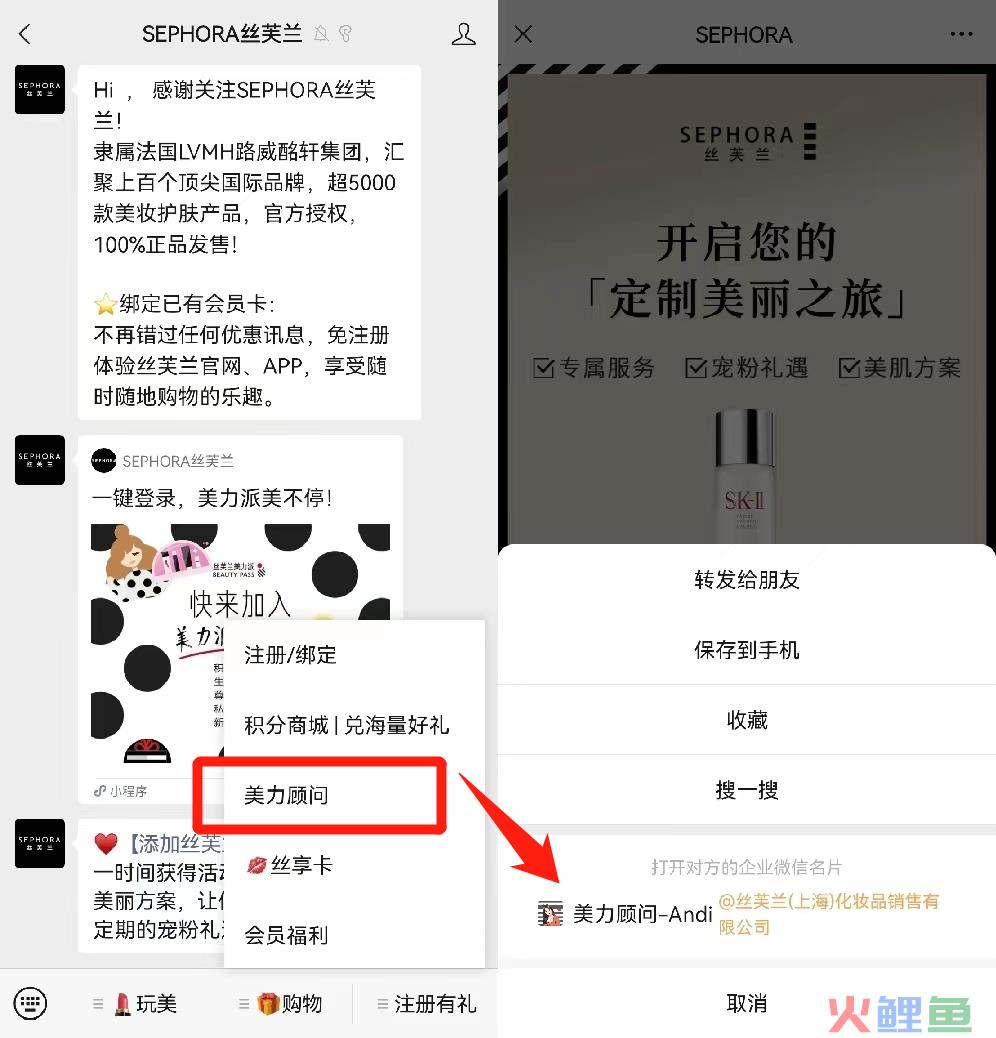Viewport: 996px width, 1038px height.
Task: Check the 宠粉礼遇 checkbox
Action: coord(696,368)
